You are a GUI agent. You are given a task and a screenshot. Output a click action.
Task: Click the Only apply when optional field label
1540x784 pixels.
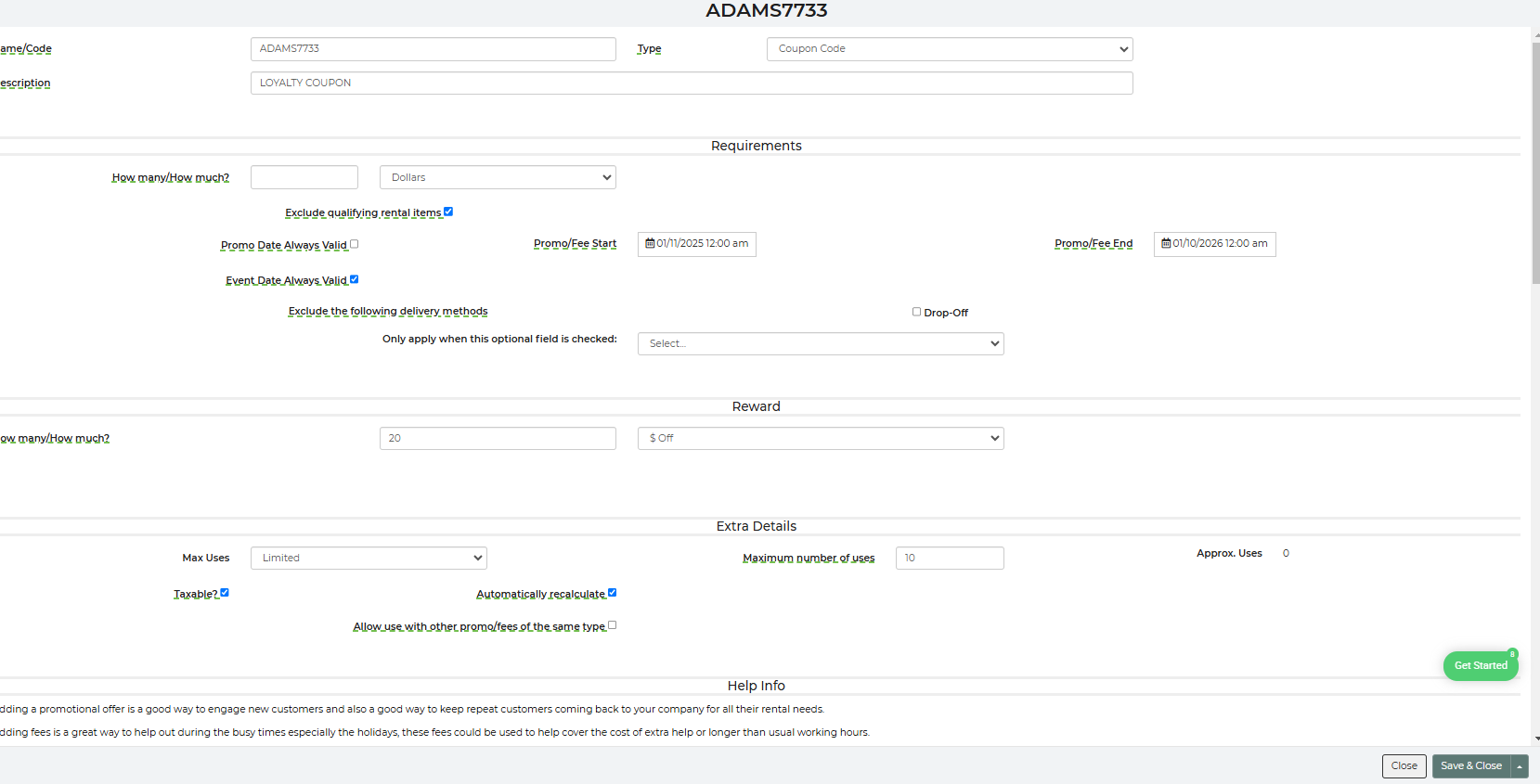pos(499,339)
